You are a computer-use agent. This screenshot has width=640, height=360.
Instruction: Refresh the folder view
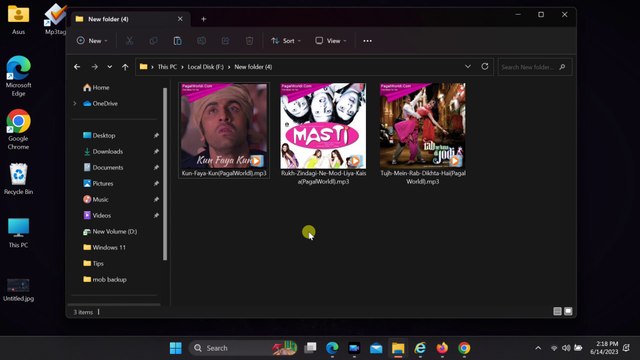point(484,67)
